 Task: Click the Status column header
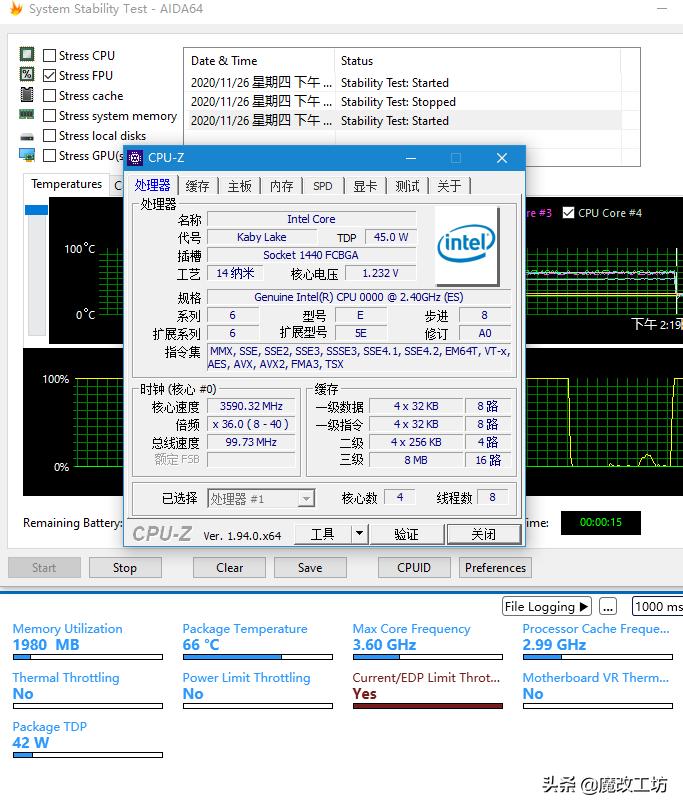(x=478, y=61)
